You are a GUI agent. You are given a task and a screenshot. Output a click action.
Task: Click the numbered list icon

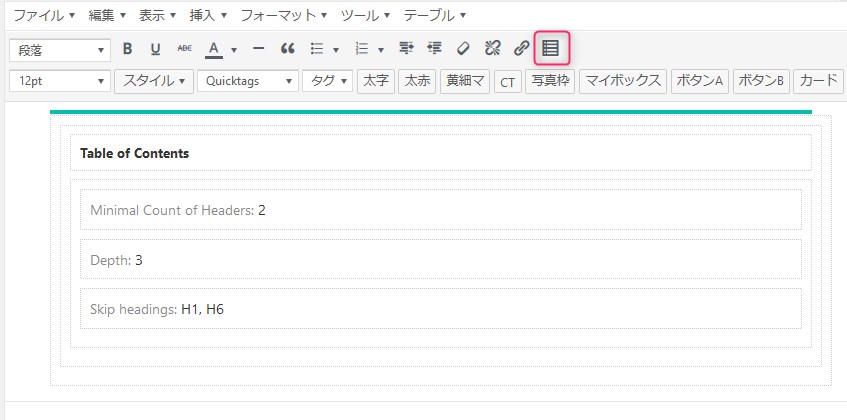[363, 49]
